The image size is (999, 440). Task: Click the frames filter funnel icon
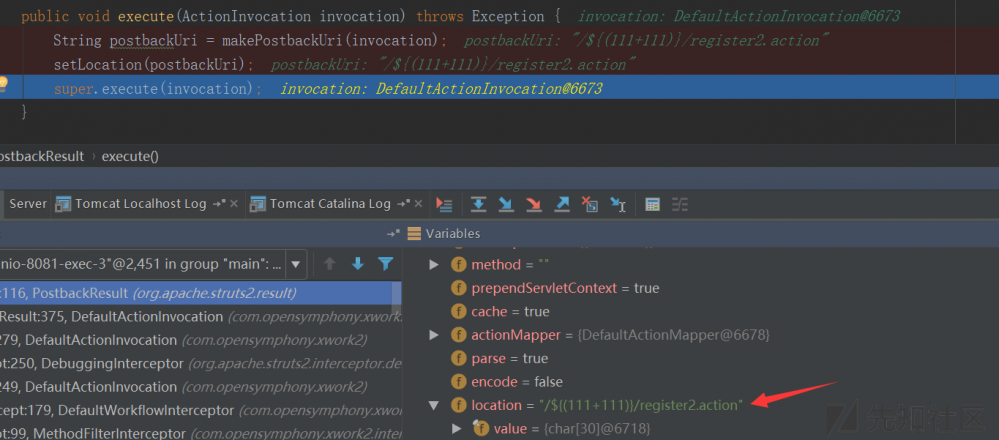pos(385,264)
